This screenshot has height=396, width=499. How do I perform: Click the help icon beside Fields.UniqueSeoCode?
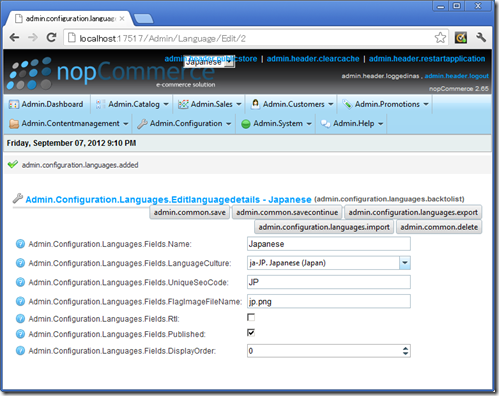coord(20,282)
